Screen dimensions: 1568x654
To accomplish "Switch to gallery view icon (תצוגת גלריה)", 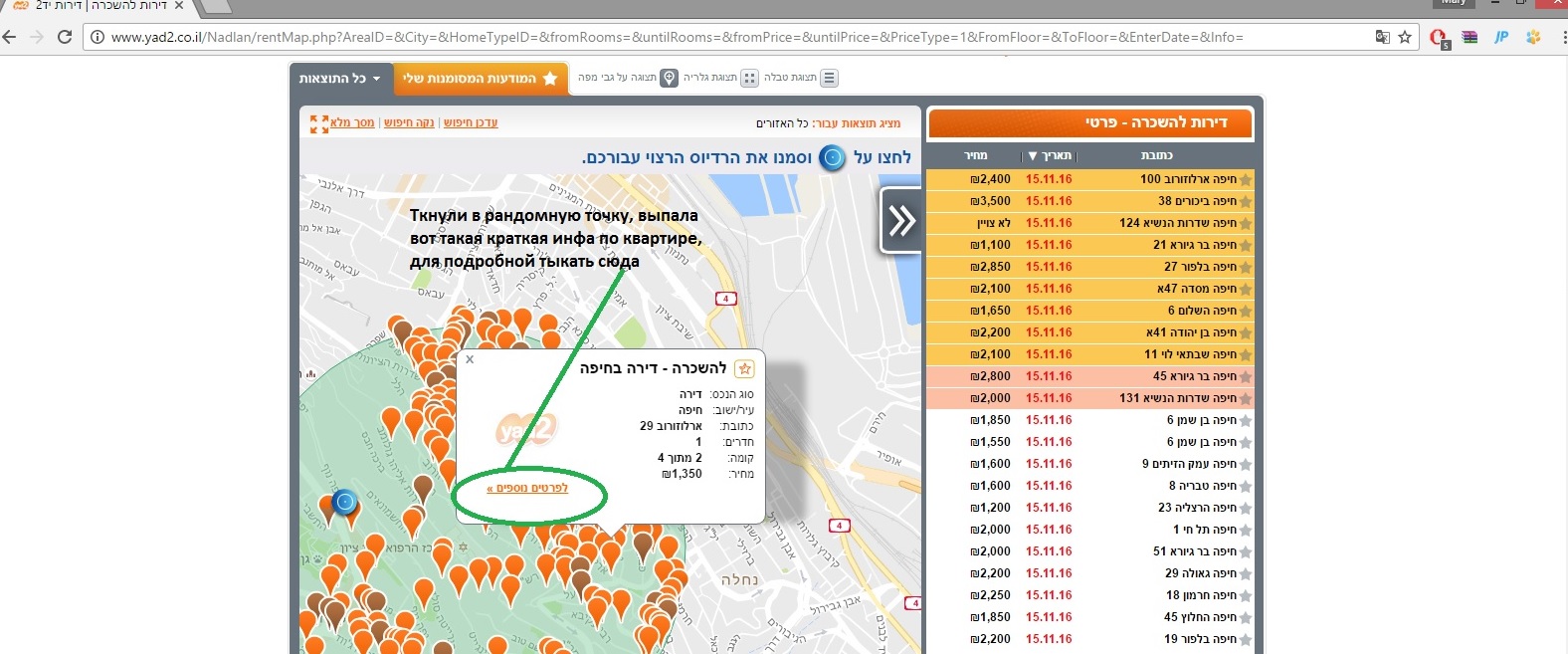I will click(x=749, y=78).
